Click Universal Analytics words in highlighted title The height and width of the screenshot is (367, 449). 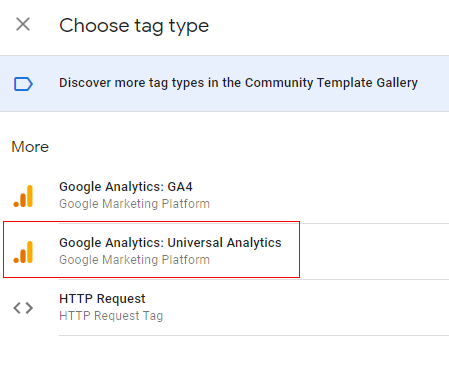pos(224,243)
